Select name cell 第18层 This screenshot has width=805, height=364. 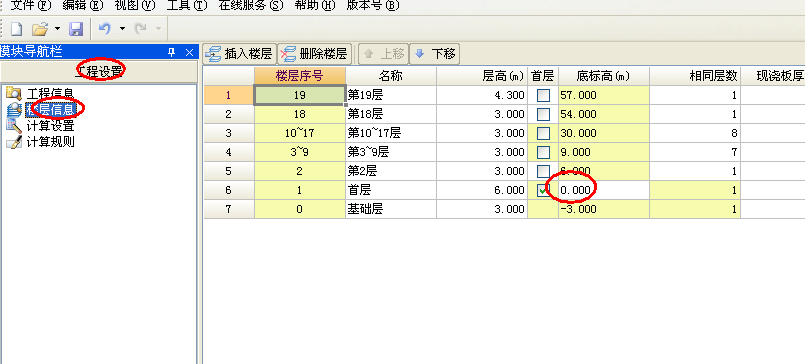(x=391, y=114)
